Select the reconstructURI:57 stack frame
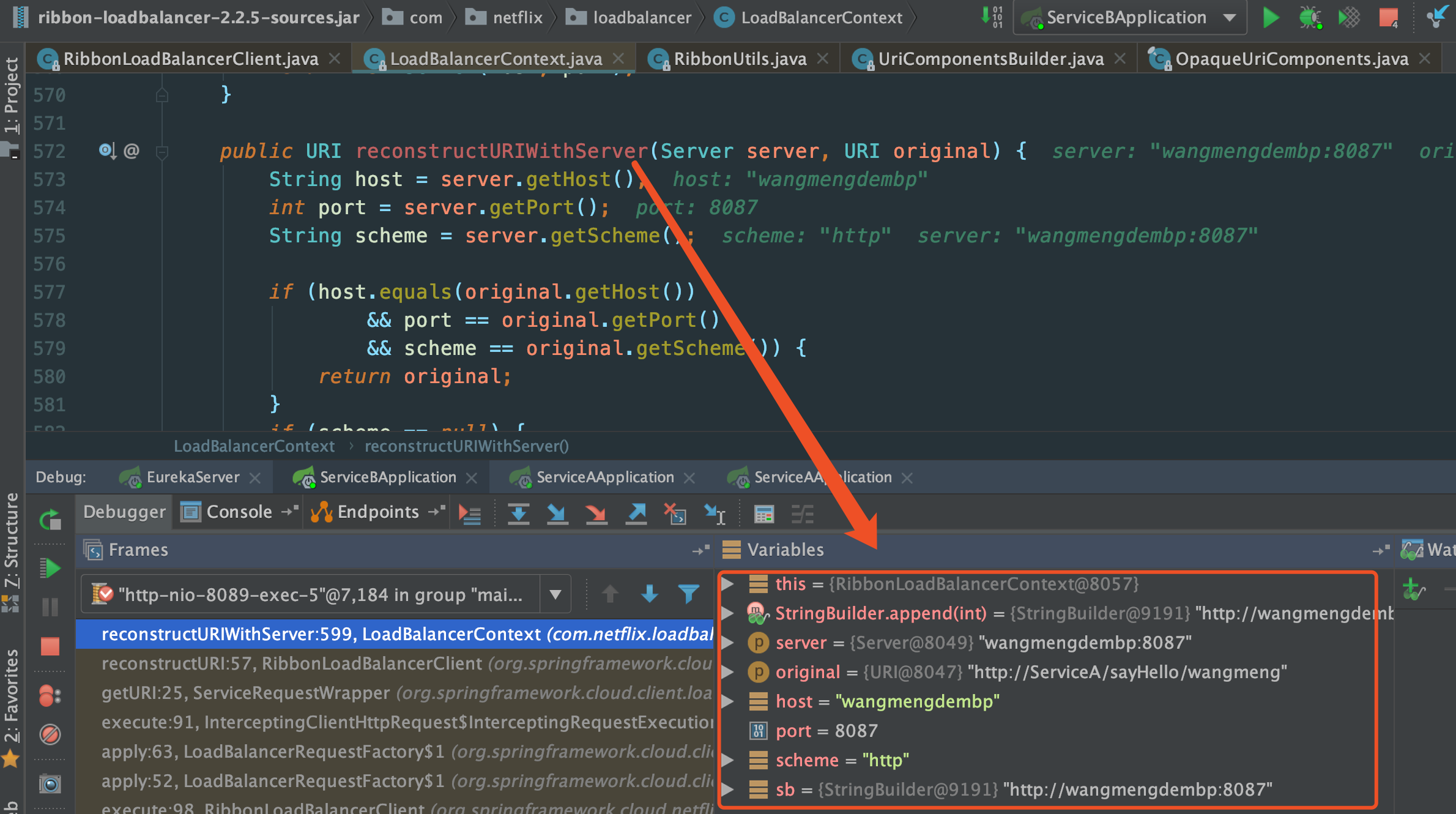The image size is (1456, 814). (x=395, y=663)
